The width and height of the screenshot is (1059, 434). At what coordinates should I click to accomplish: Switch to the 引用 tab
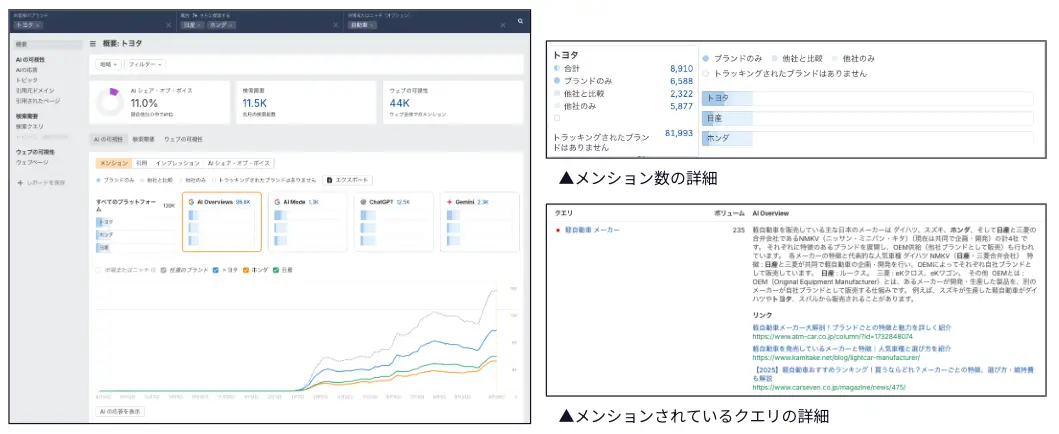pos(141,162)
